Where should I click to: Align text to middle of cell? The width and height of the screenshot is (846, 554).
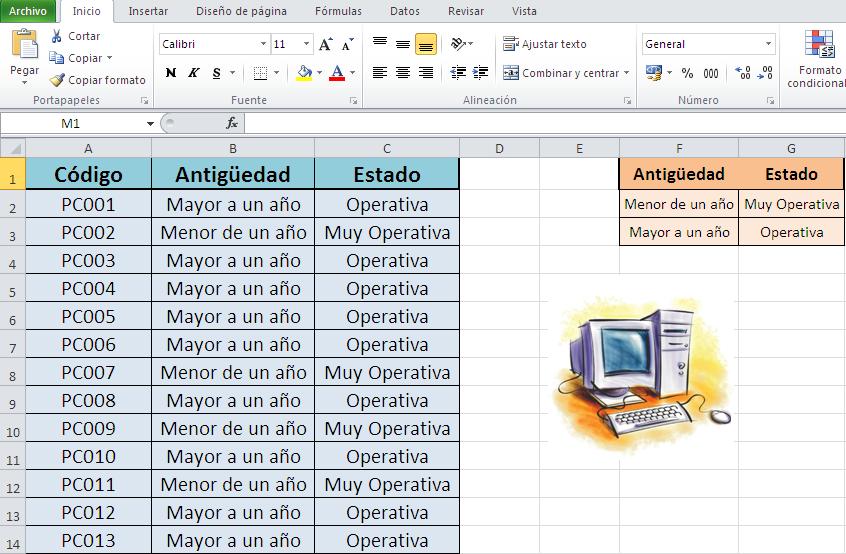[x=402, y=44]
